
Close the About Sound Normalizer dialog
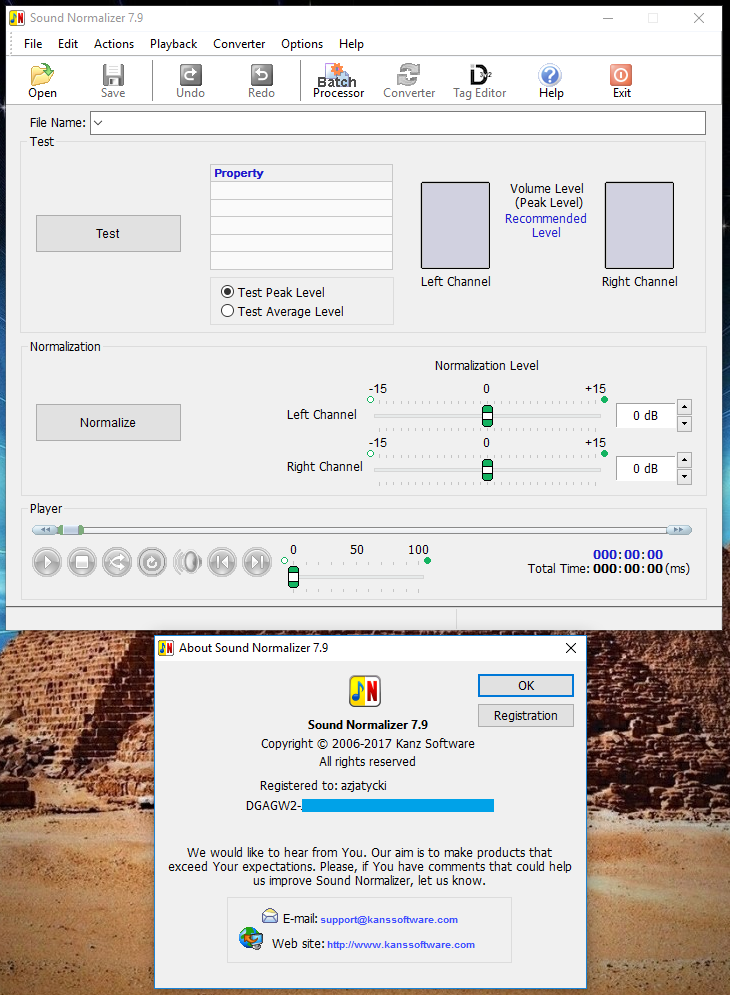(571, 648)
